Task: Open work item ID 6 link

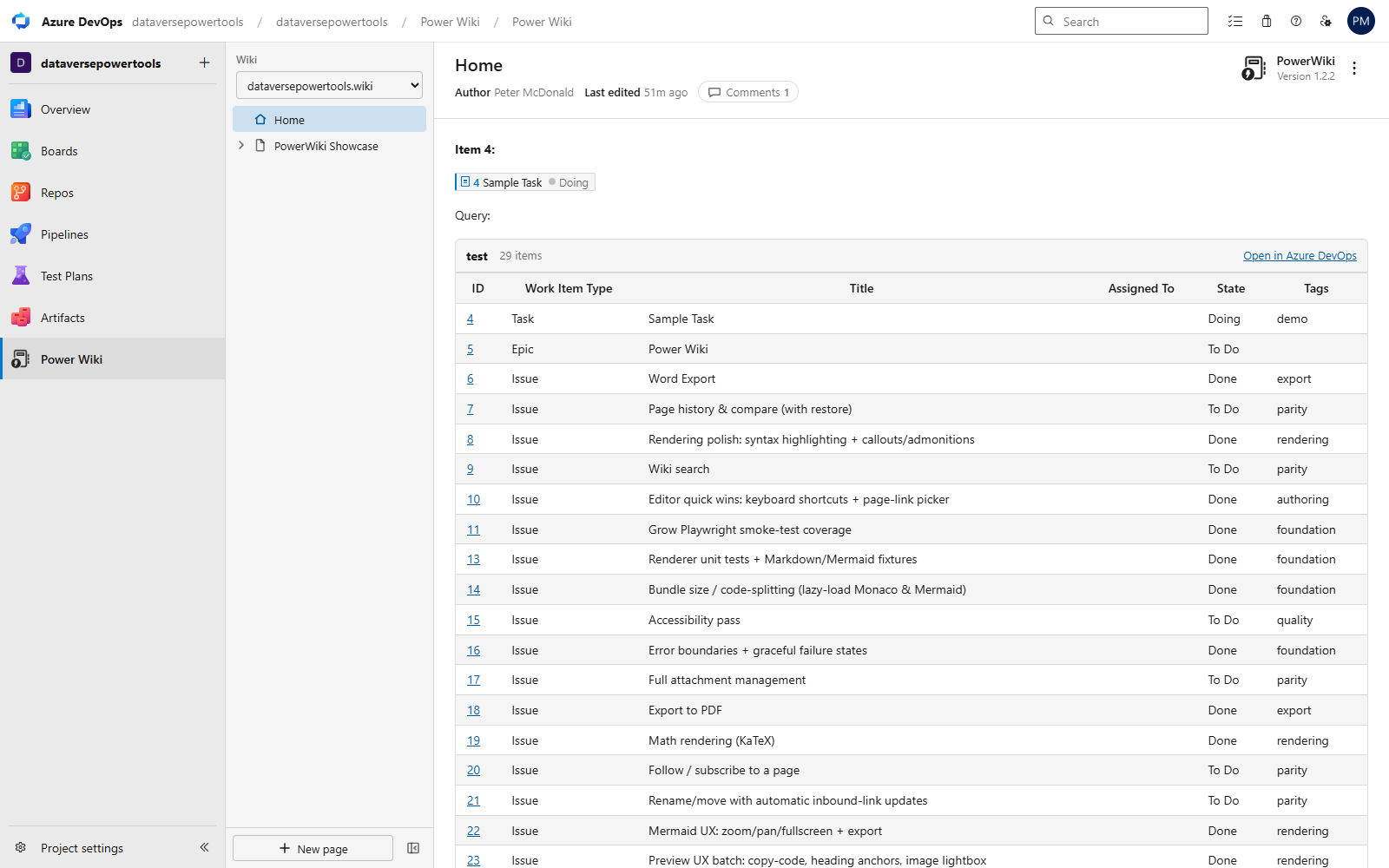Action: click(471, 378)
